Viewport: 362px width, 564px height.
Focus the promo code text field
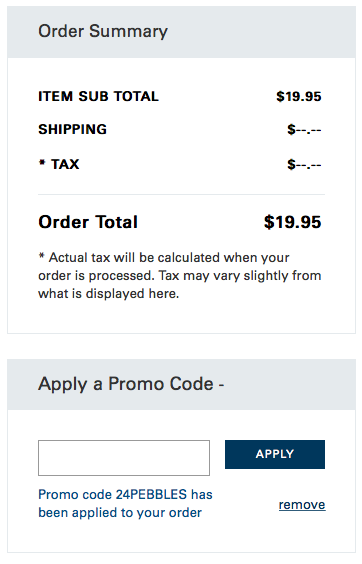pos(124,458)
